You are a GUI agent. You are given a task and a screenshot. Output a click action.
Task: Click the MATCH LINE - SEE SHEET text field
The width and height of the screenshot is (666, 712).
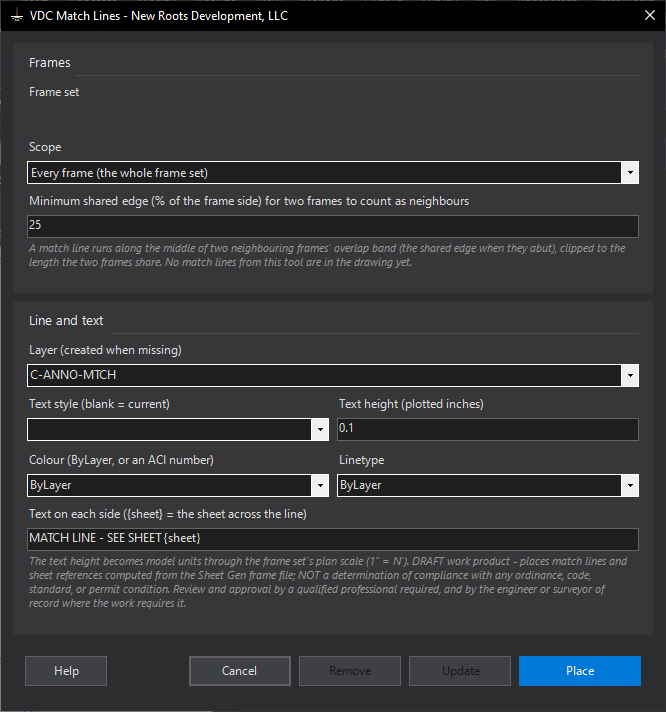click(333, 539)
